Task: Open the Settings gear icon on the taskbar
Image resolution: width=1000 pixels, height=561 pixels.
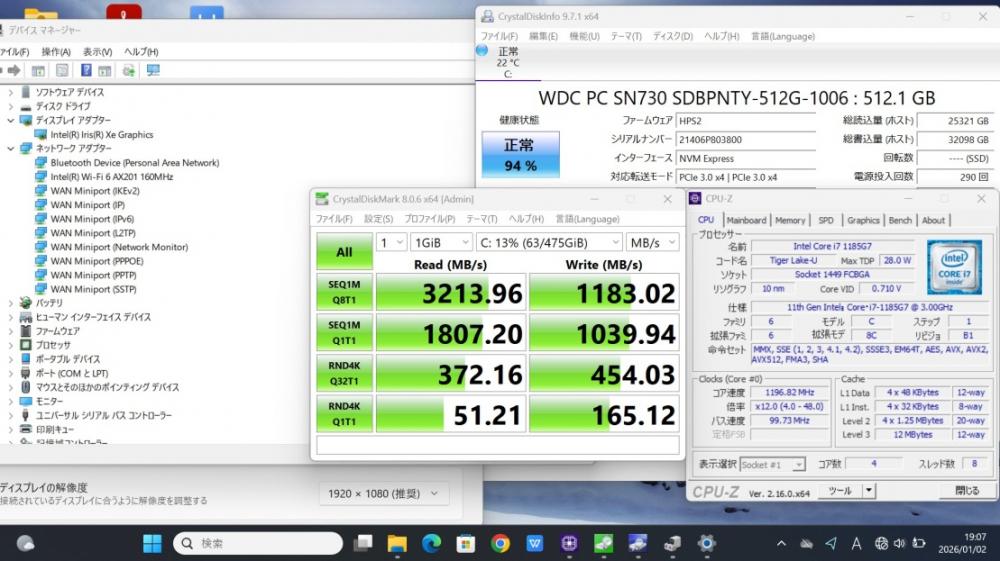Action: pyautogui.click(x=706, y=543)
